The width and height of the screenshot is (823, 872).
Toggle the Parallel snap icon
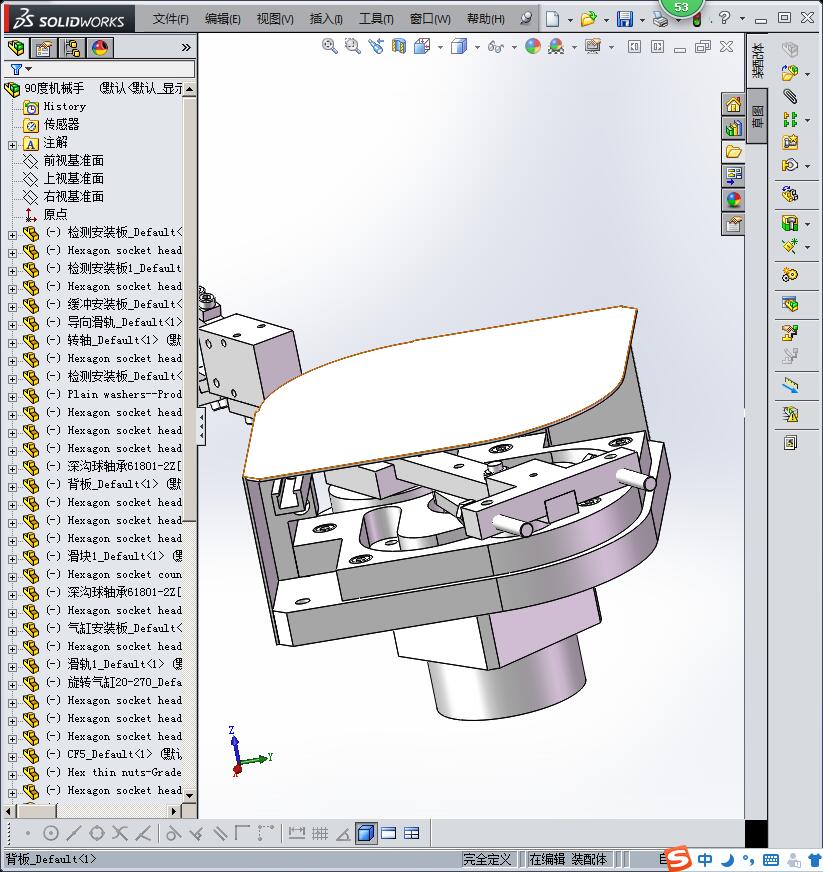pos(220,833)
